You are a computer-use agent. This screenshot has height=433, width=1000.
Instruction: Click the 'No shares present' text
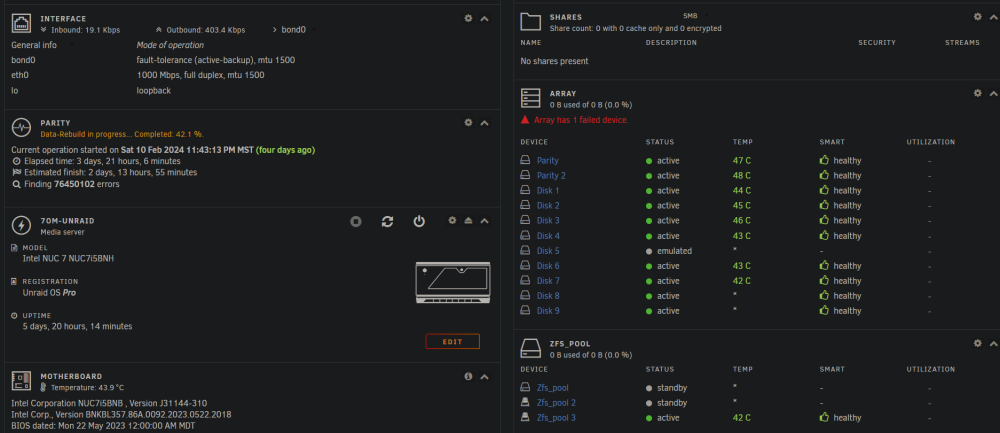coord(554,61)
